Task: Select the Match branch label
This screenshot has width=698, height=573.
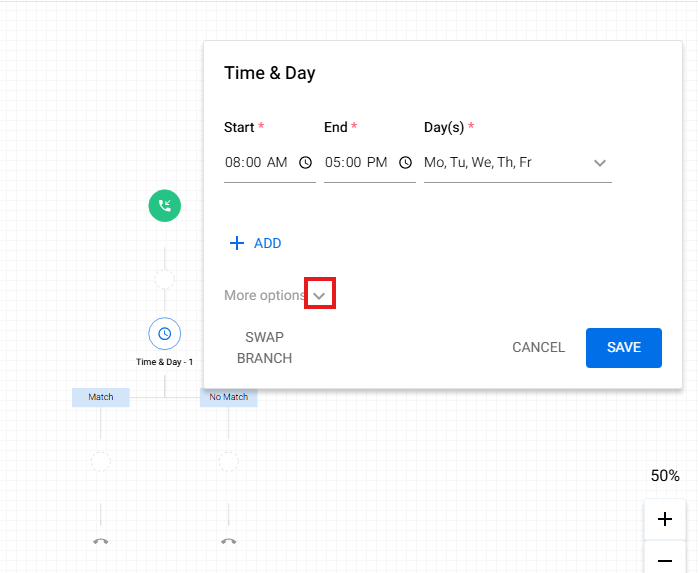Action: [x=101, y=397]
